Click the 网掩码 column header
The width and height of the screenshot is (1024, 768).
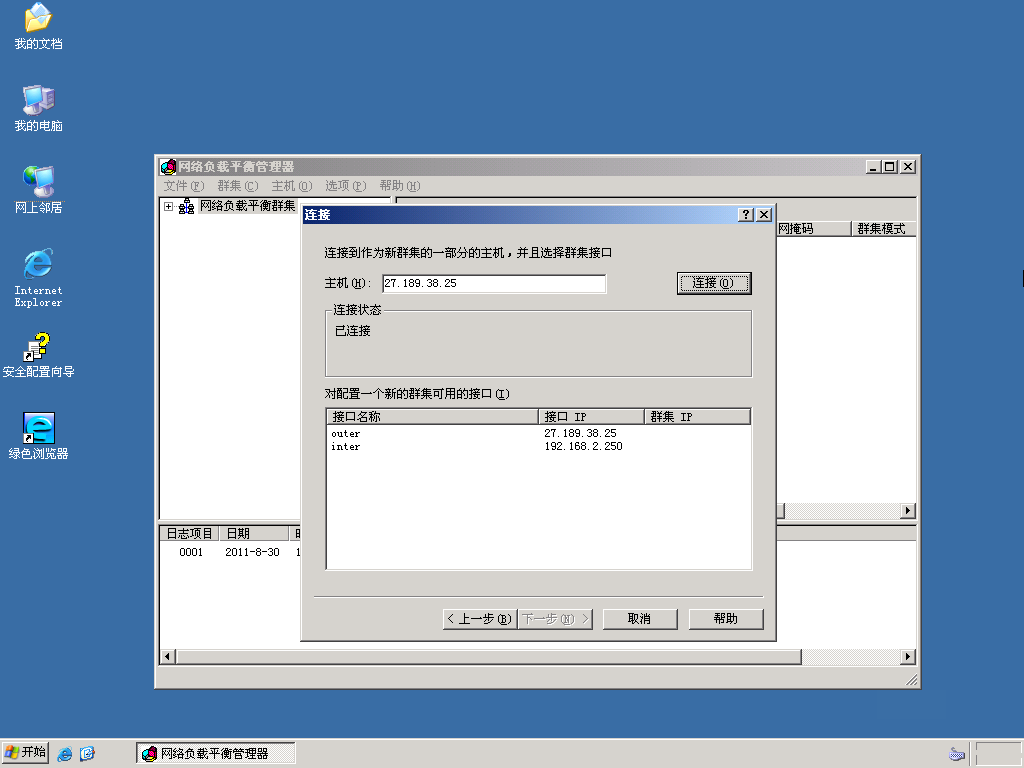[814, 229]
